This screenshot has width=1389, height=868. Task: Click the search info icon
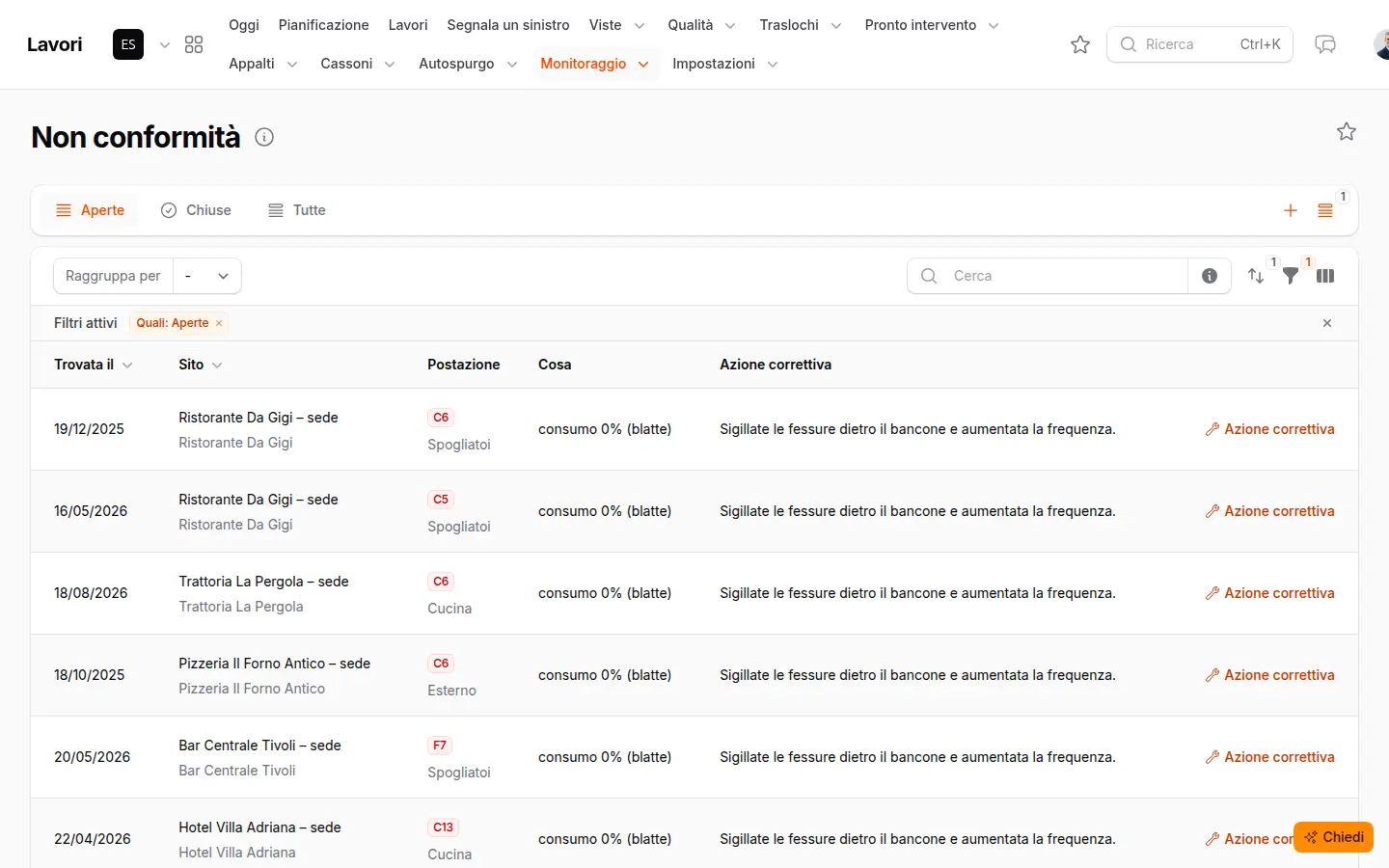tap(1210, 276)
